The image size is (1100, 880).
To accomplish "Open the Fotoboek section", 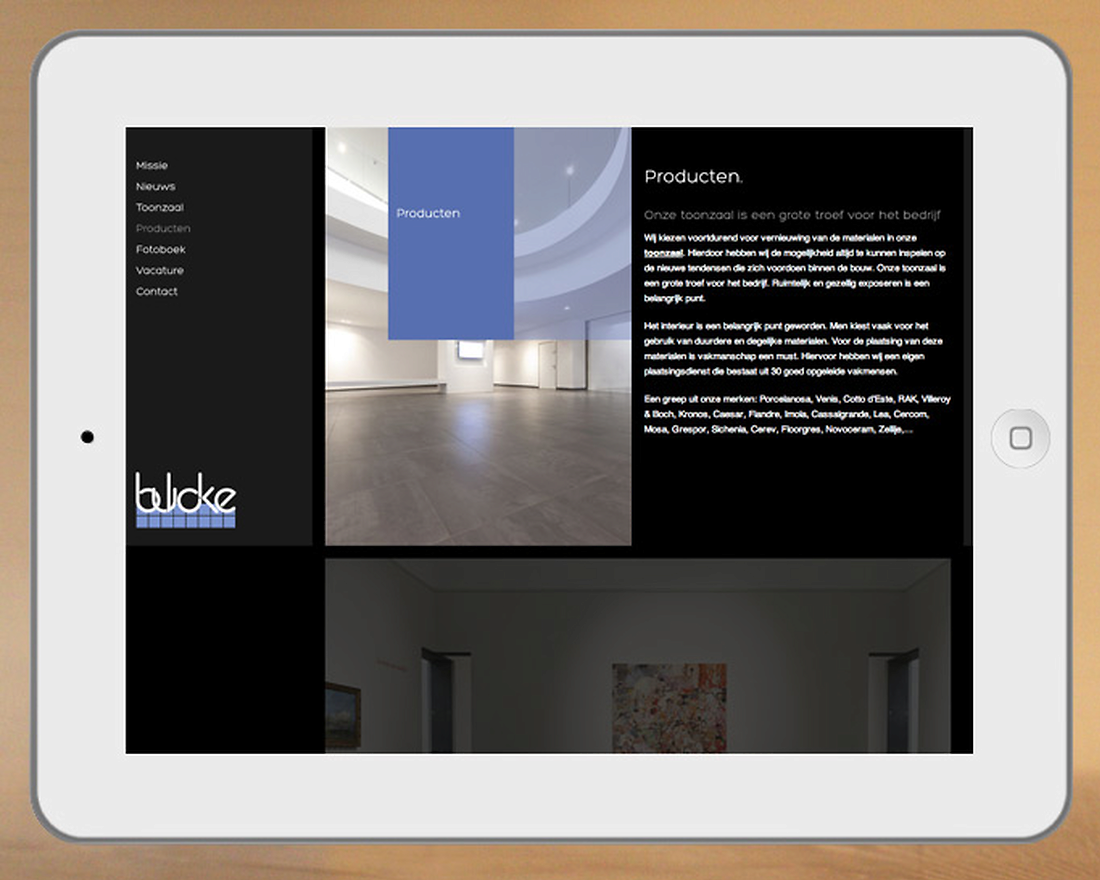I will tap(161, 250).
